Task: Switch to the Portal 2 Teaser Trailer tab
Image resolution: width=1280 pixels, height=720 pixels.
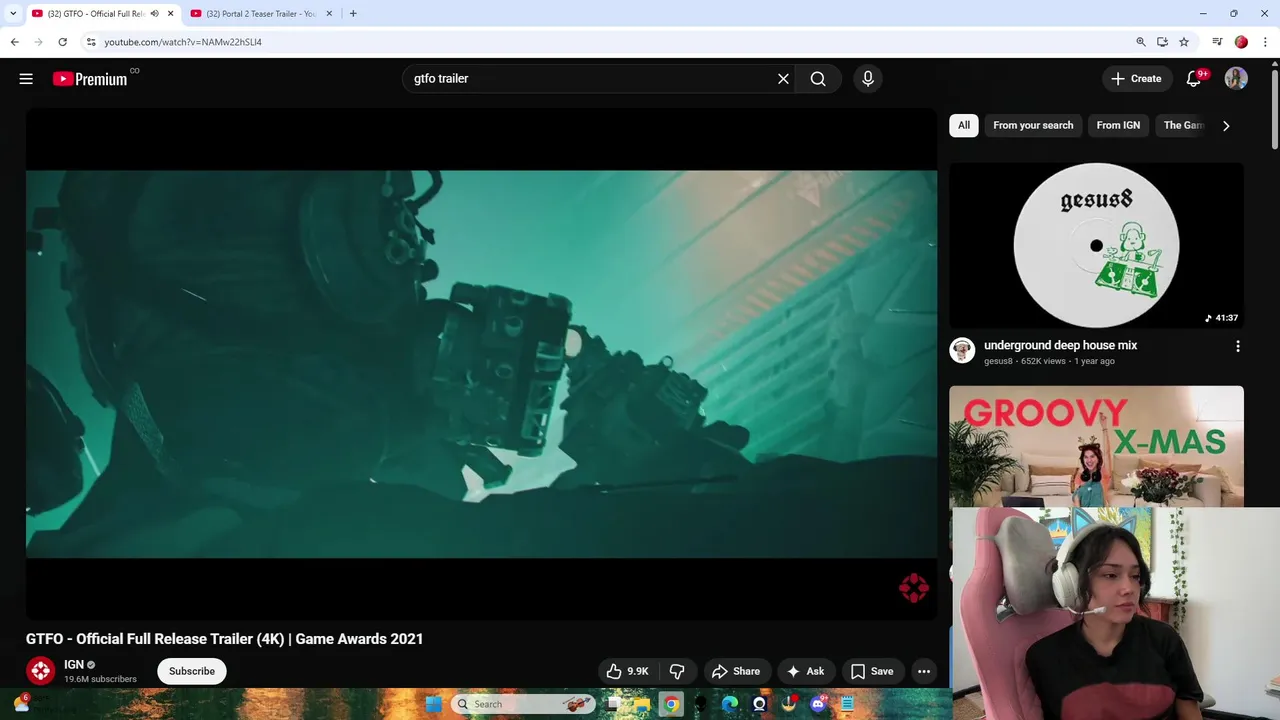Action: pos(260,14)
